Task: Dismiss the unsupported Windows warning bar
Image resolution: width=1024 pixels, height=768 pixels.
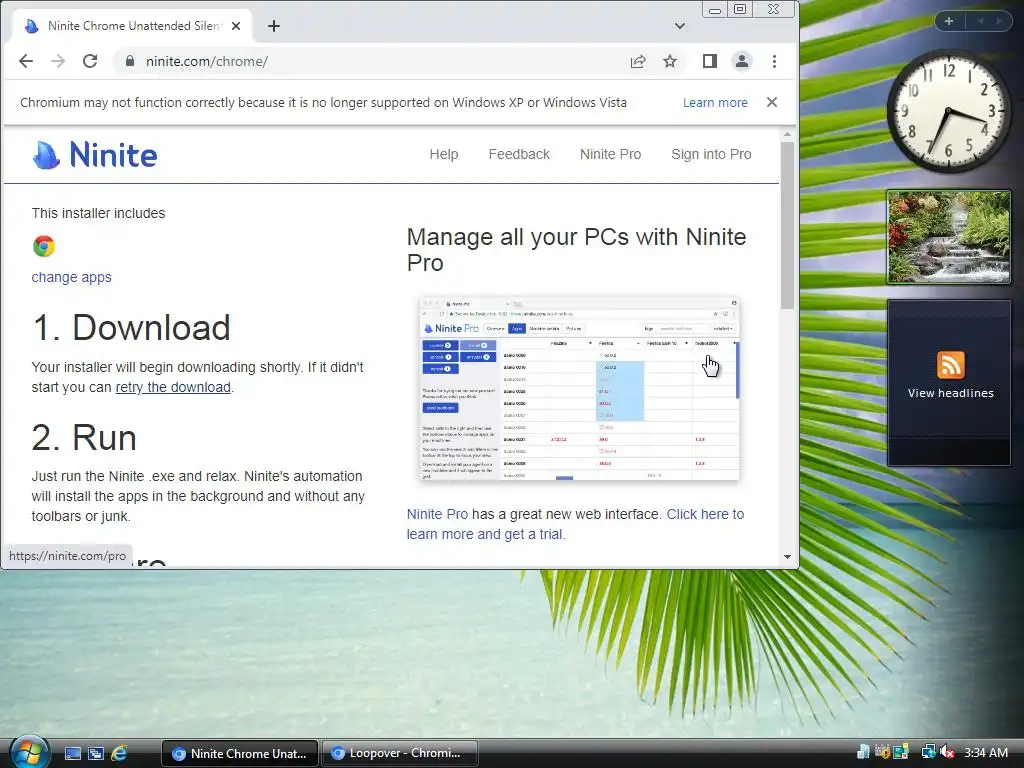Action: (772, 102)
